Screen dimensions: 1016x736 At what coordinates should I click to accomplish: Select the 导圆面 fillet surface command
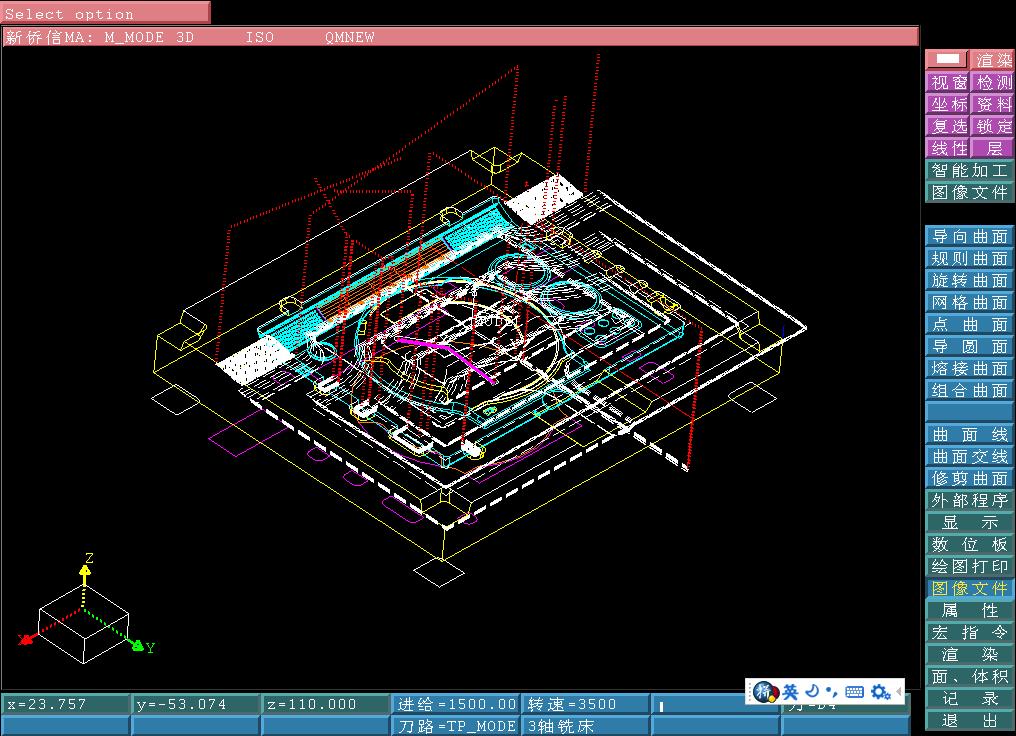969,347
